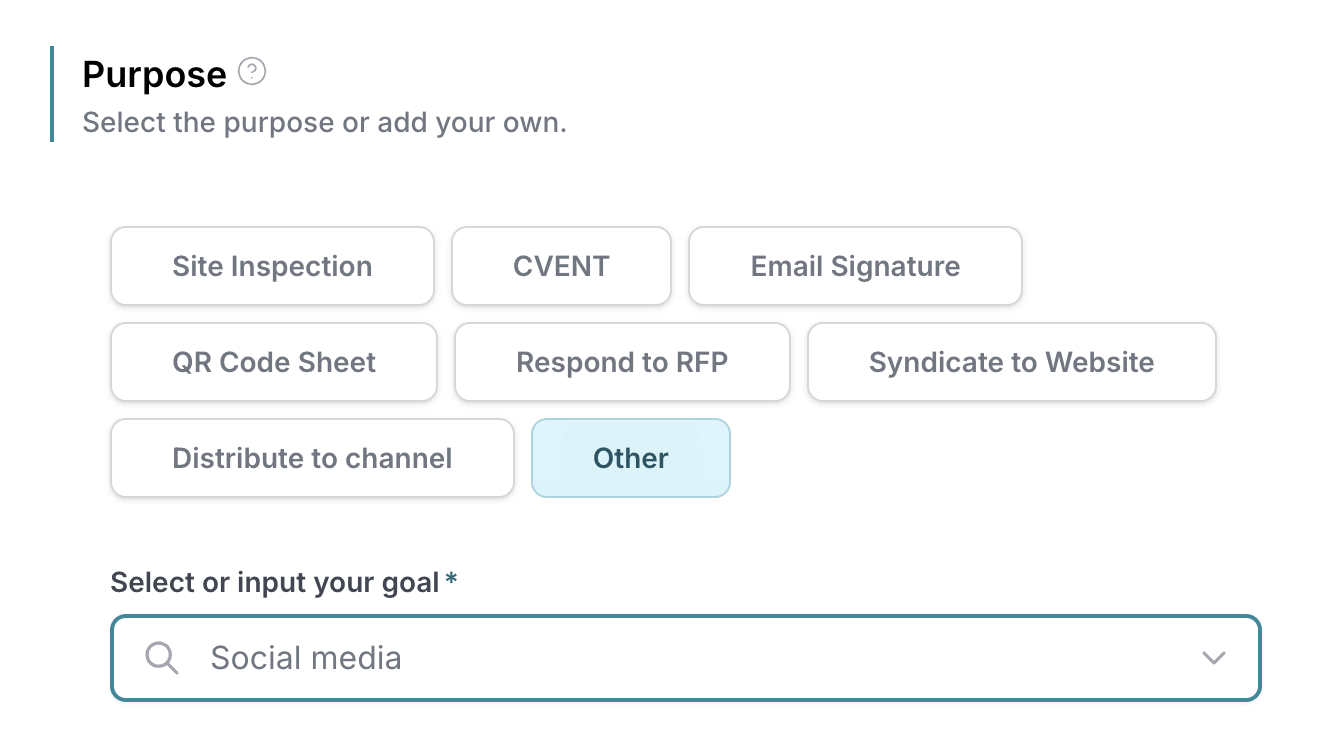Deselect the highlighted Other purpose
Viewport: 1326px width, 738px height.
coord(631,458)
